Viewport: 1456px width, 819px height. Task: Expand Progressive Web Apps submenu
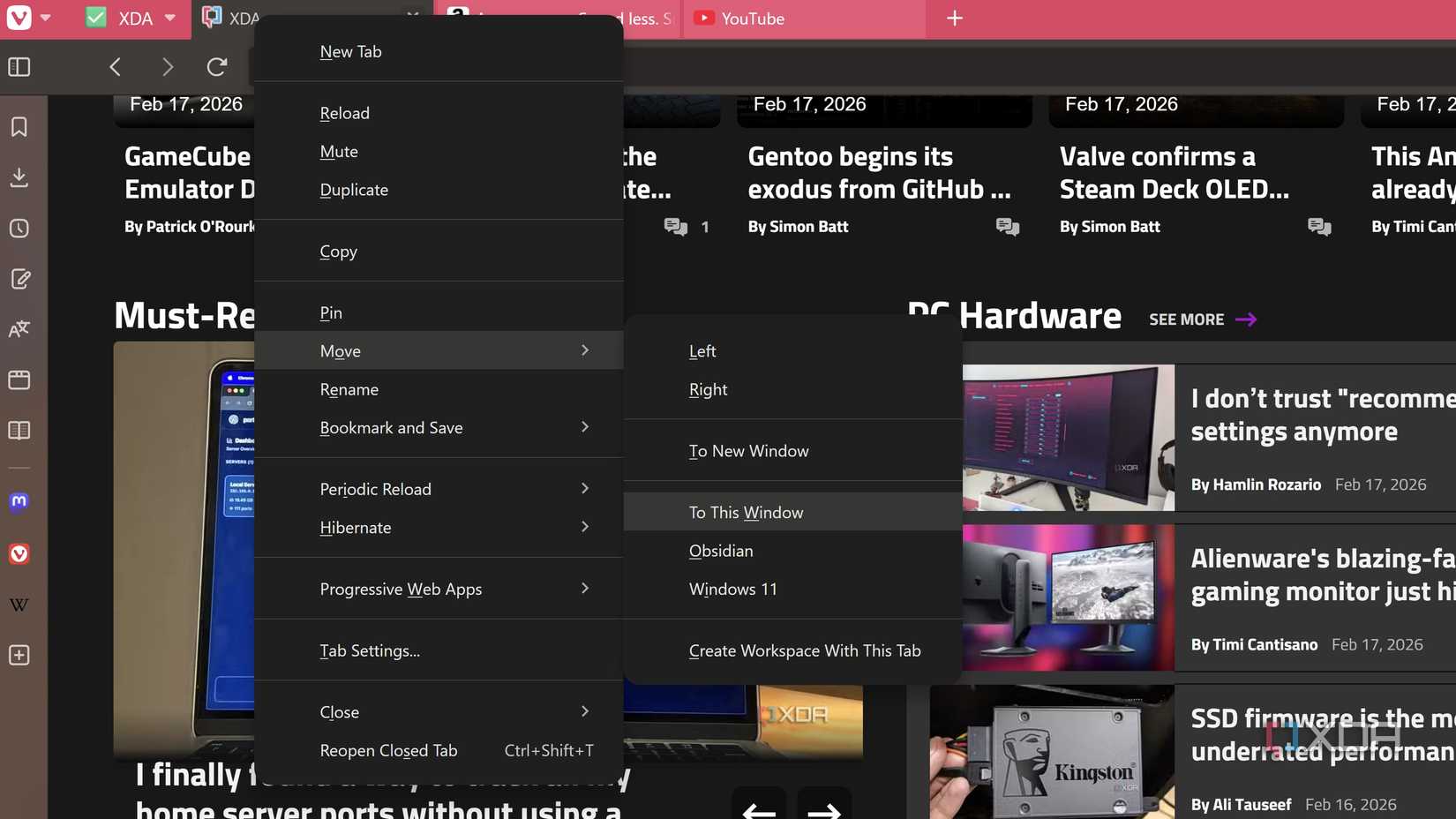click(x=439, y=589)
